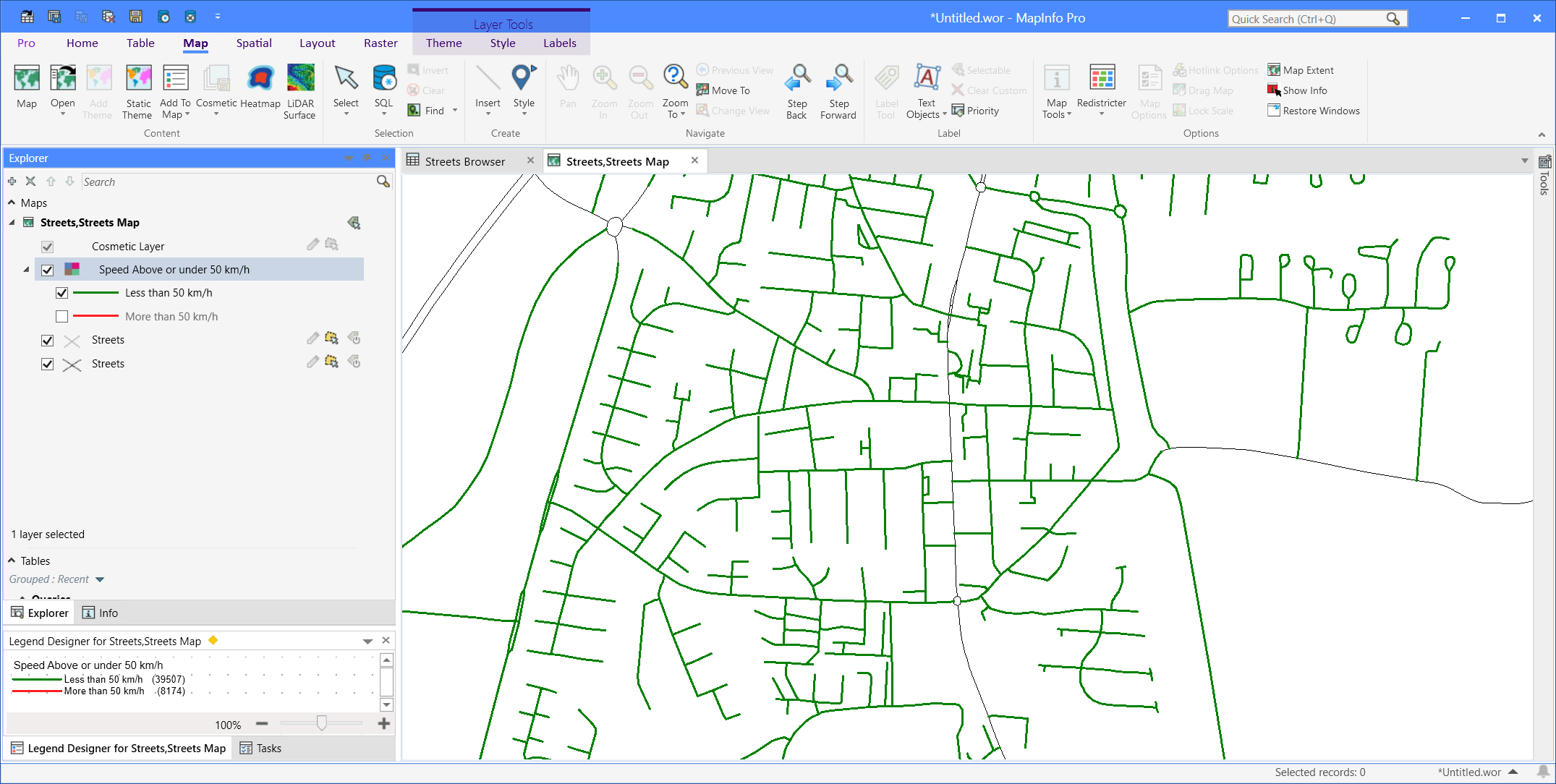Switch to the Streets Browser tab
Viewport: 1556px width, 784px height.
pyautogui.click(x=464, y=161)
